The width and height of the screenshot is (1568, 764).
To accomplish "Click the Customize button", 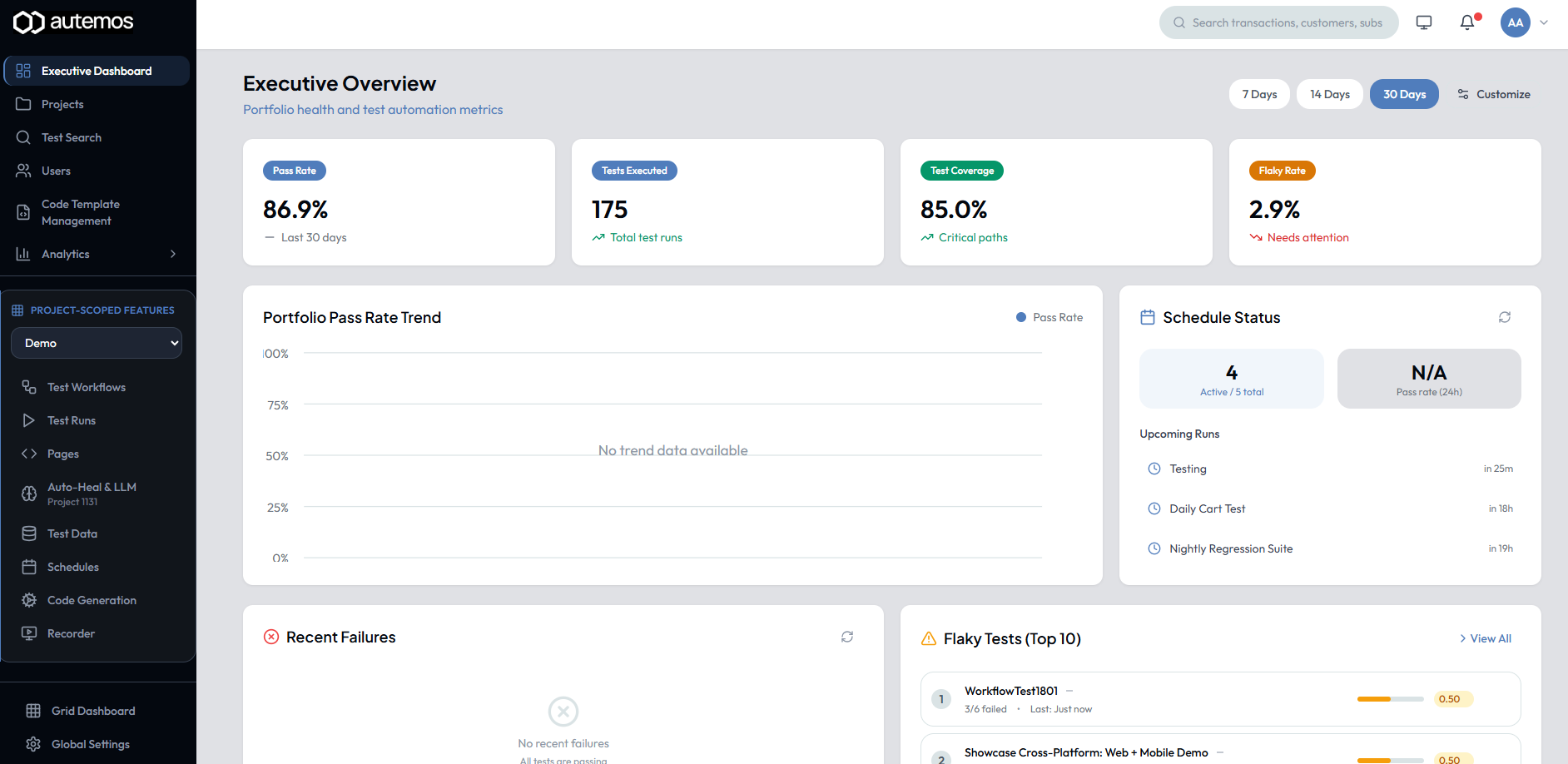I will point(1494,94).
